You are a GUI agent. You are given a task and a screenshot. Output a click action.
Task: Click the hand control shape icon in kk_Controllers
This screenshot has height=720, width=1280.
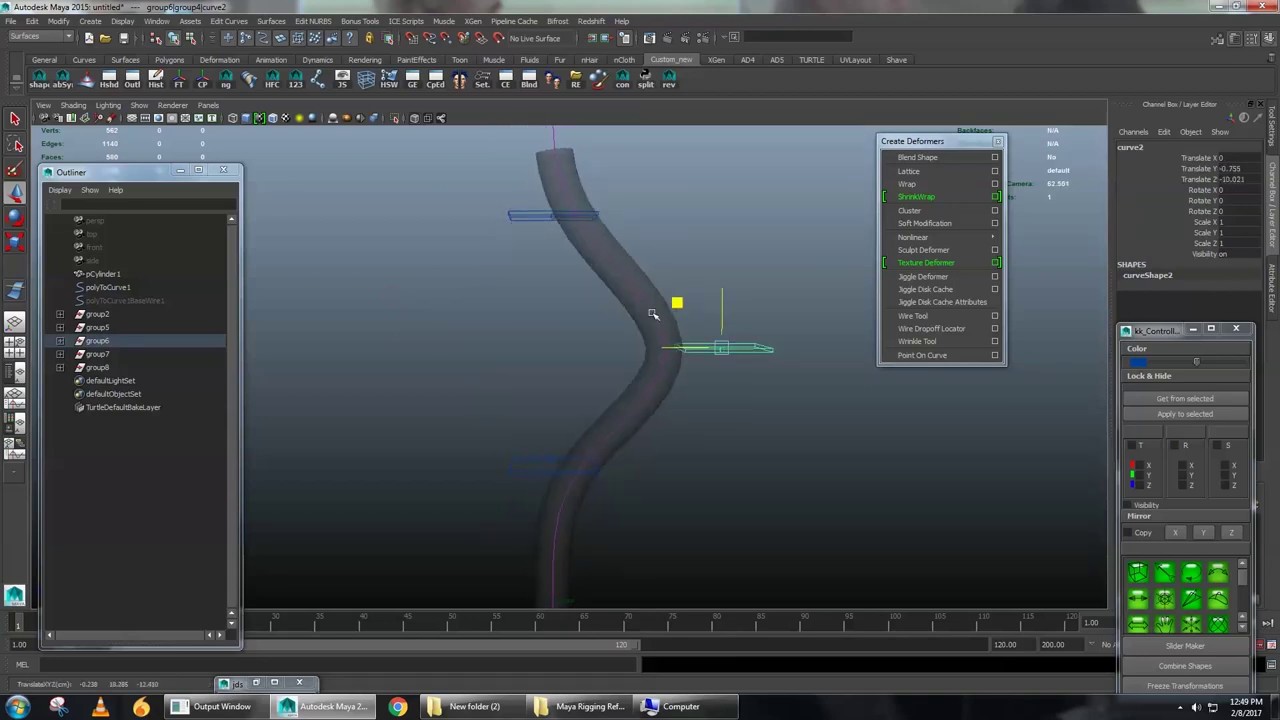click(1164, 624)
